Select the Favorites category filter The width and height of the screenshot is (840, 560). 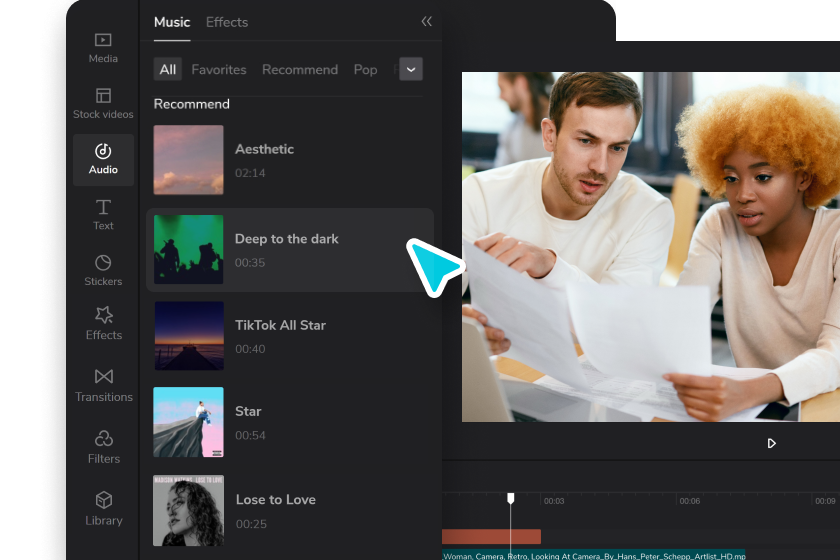(x=219, y=70)
